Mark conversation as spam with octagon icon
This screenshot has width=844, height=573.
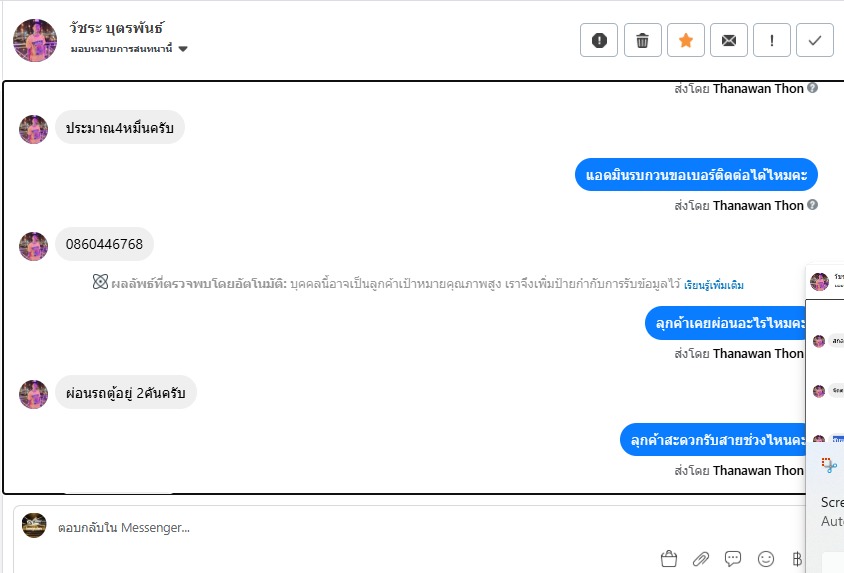599,40
